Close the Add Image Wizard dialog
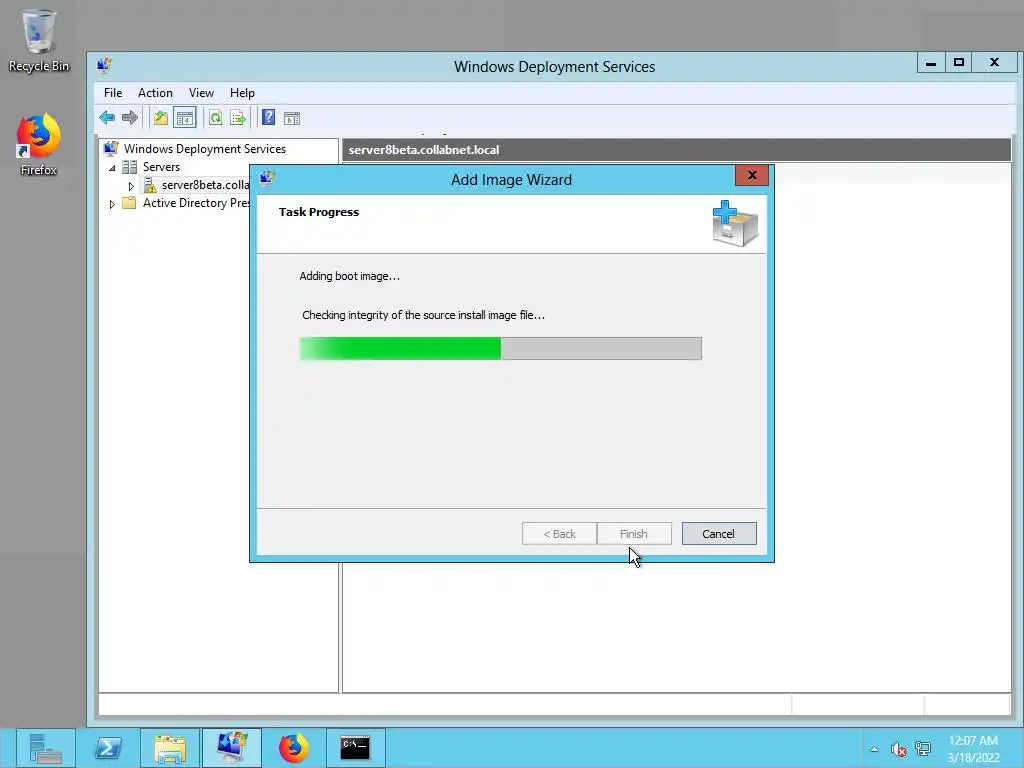The height and width of the screenshot is (768, 1024). coord(752,175)
